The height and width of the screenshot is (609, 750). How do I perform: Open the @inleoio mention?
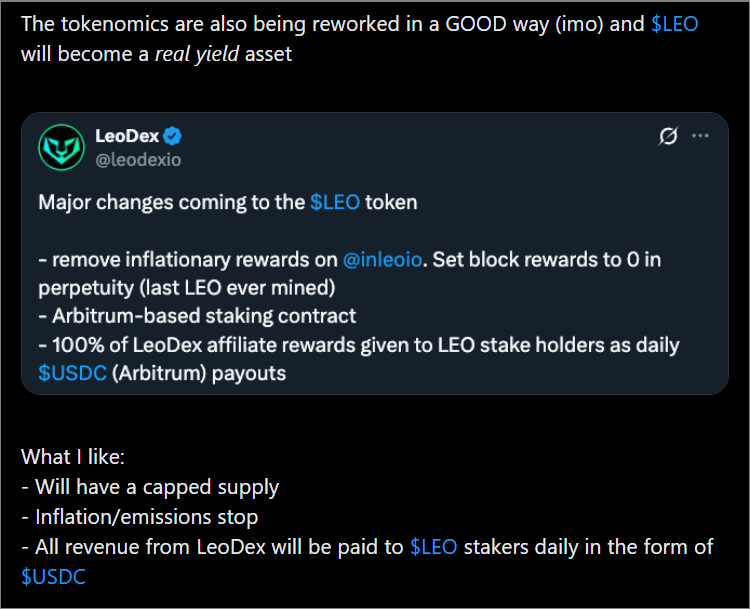coord(382,260)
